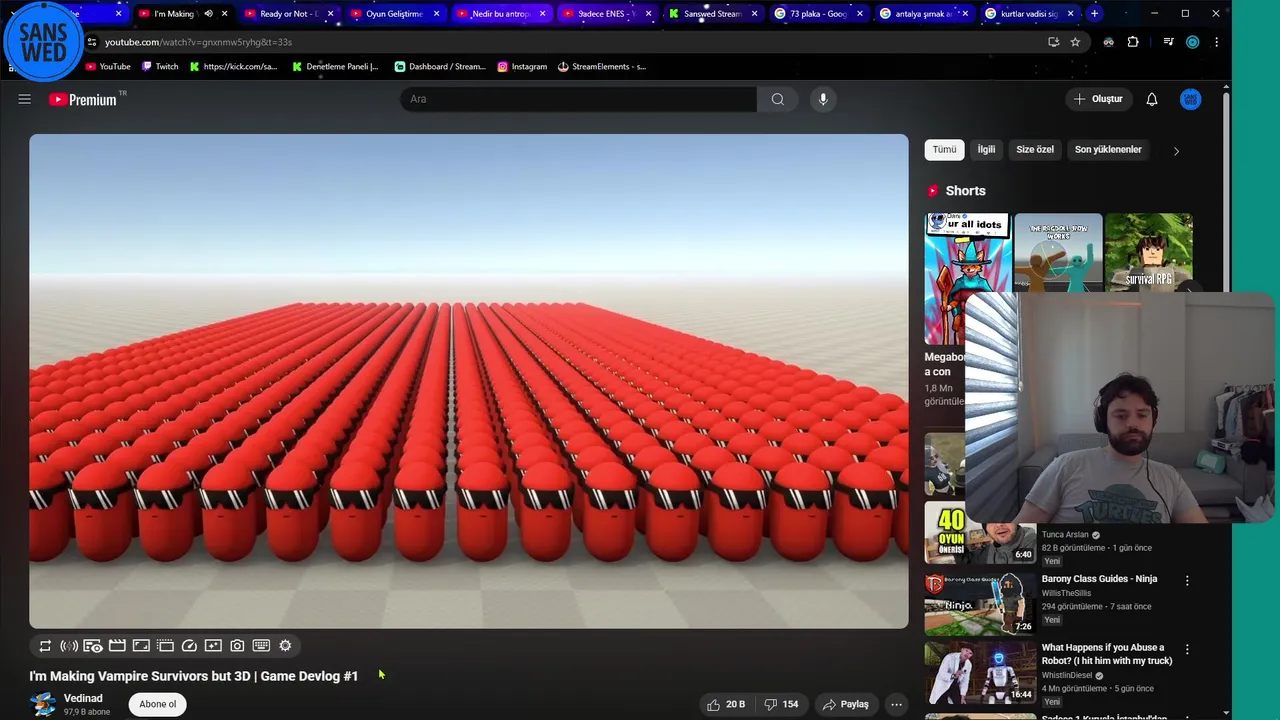Open a new browser tab
Screen dimensions: 1280x720
click(x=1094, y=14)
